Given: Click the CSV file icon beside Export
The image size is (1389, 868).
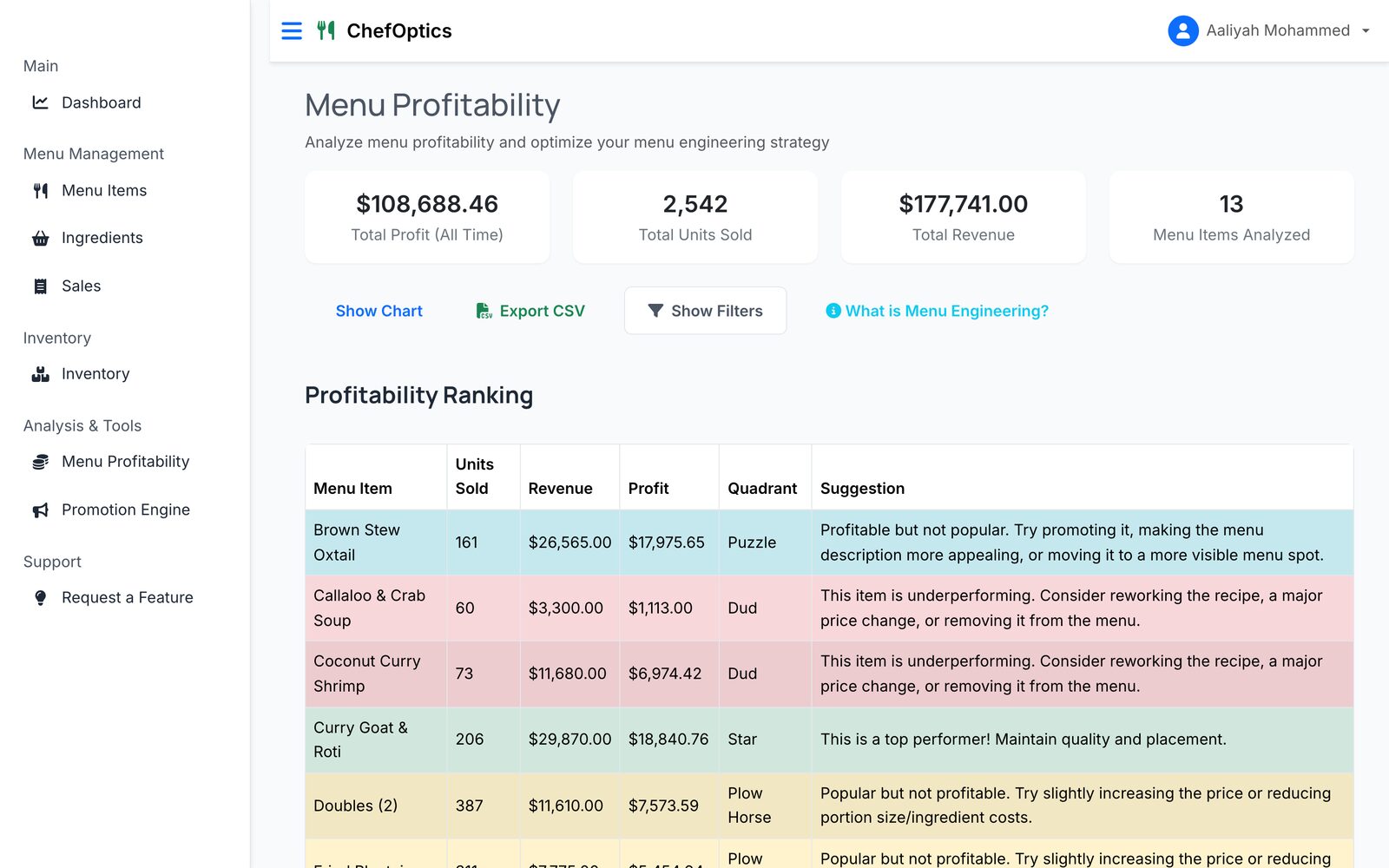Looking at the screenshot, I should point(484,311).
